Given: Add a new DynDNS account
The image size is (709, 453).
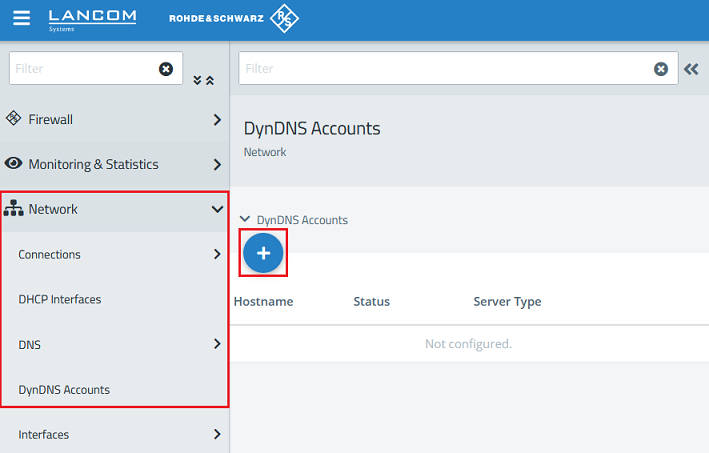Looking at the screenshot, I should click(x=264, y=254).
